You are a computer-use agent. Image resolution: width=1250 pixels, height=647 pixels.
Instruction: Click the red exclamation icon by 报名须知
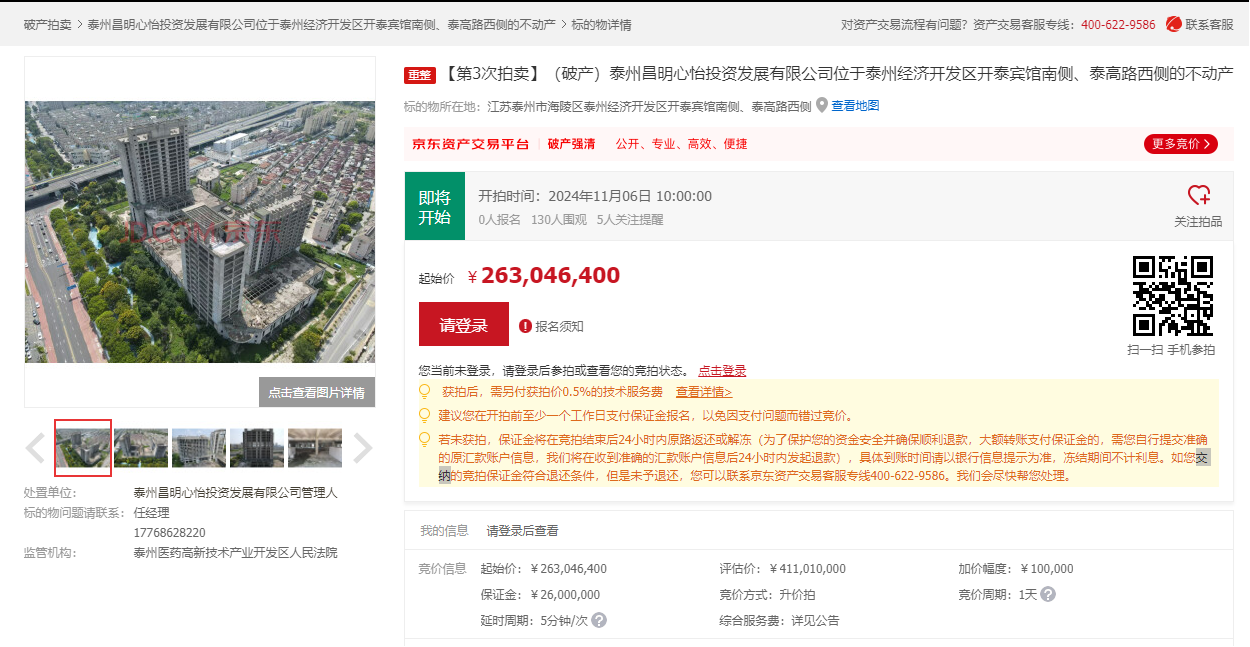tap(526, 326)
